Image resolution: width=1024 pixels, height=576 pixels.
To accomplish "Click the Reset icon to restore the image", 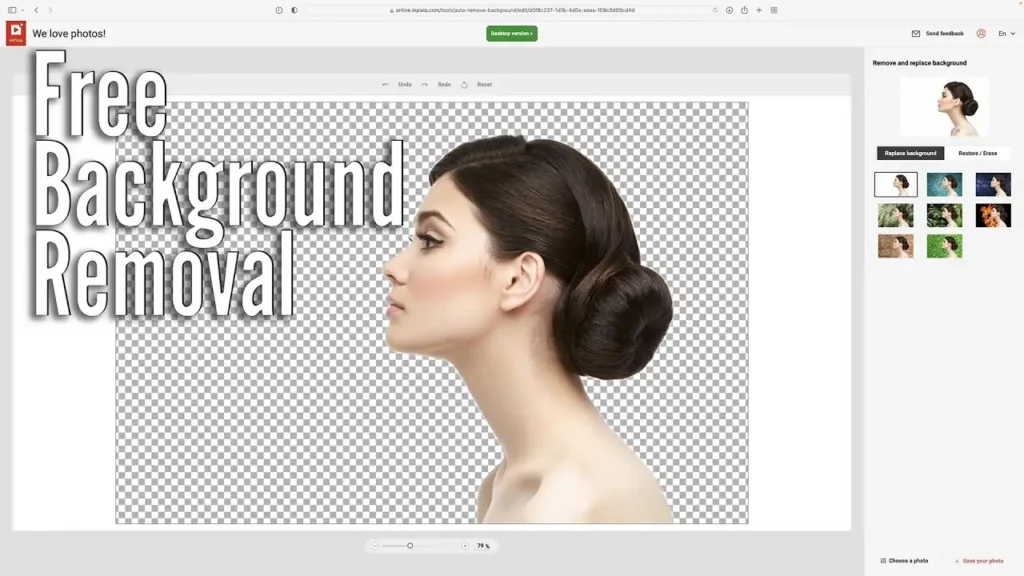I will pyautogui.click(x=464, y=84).
